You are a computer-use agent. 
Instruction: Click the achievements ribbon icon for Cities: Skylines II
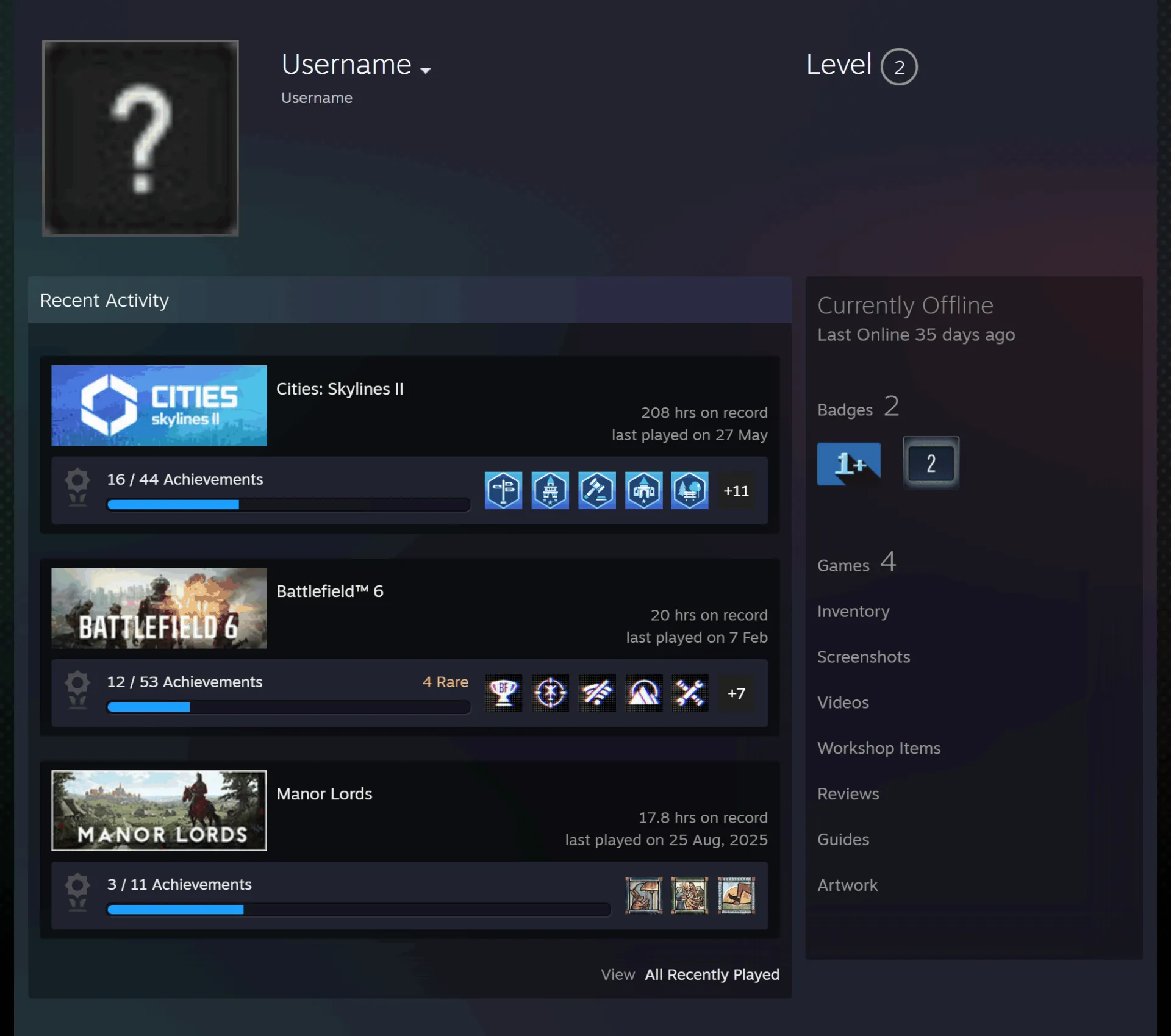77,487
